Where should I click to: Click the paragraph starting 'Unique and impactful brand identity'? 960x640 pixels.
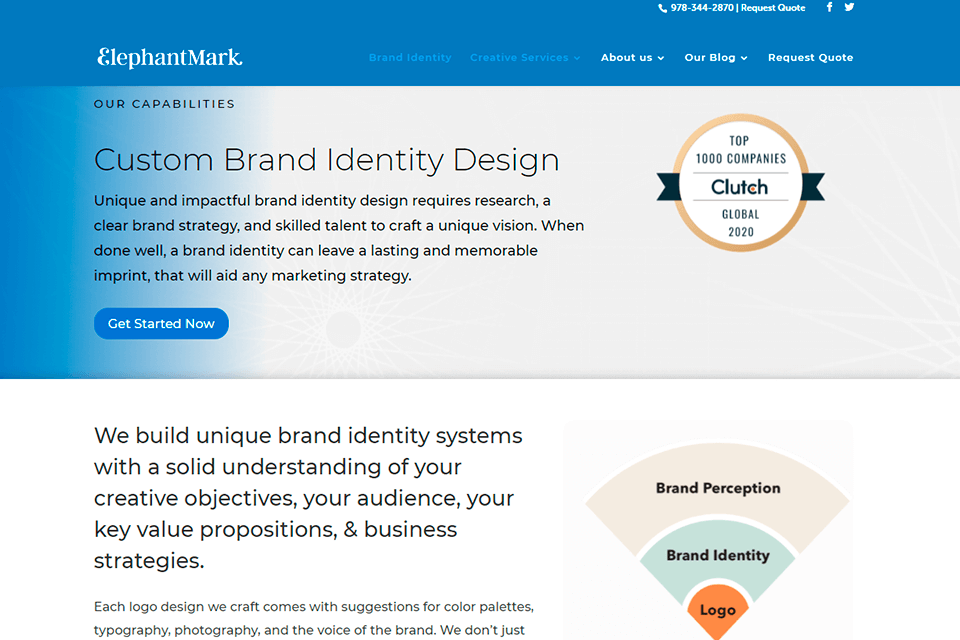click(339, 238)
